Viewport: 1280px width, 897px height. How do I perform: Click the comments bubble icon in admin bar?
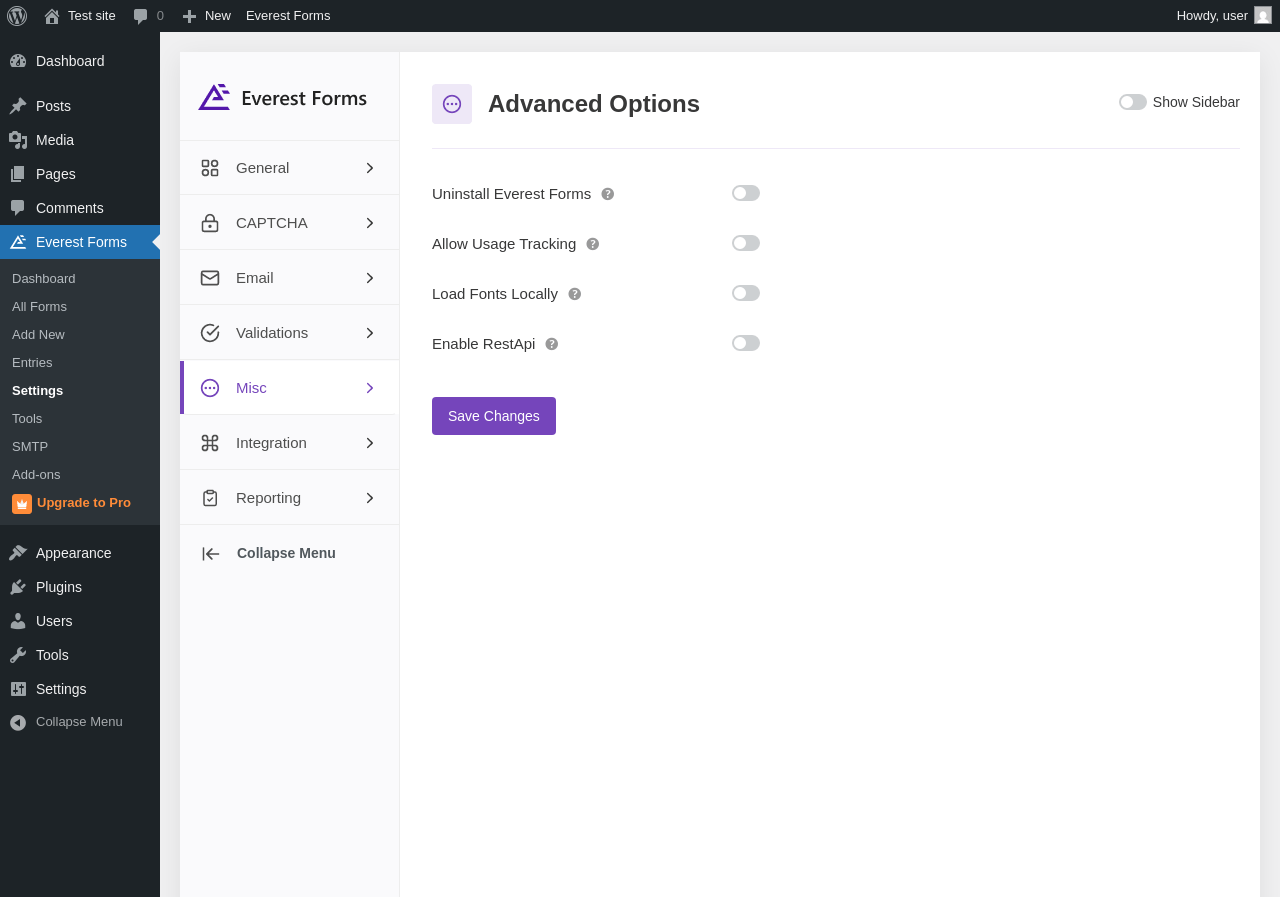[141, 16]
